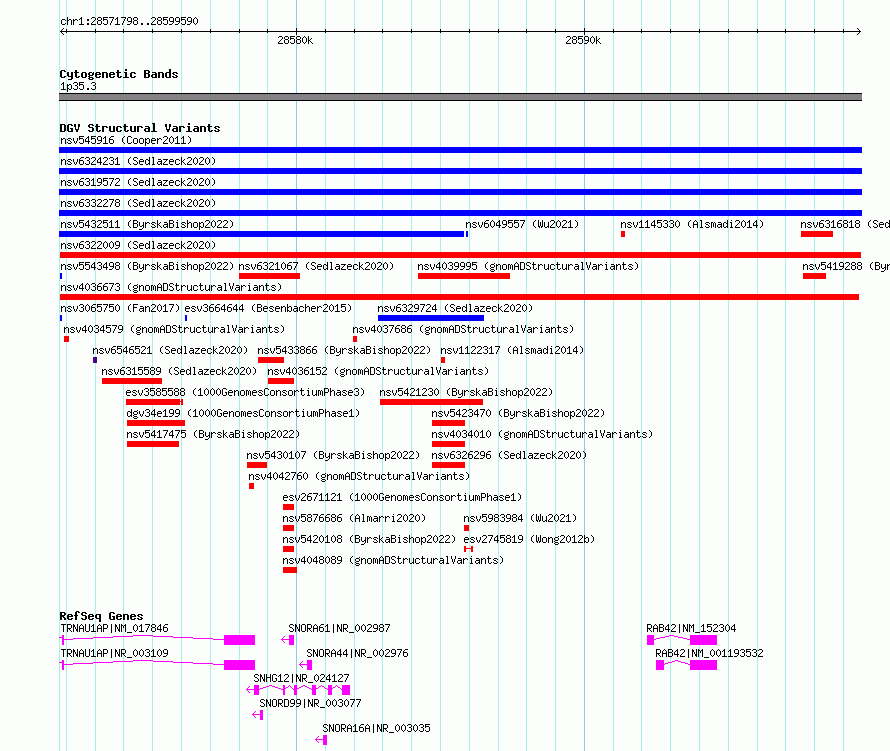Screen dimensions: 890x751
Task: Click the 1p35.3 cytogenetic band bar
Action: 460,97
